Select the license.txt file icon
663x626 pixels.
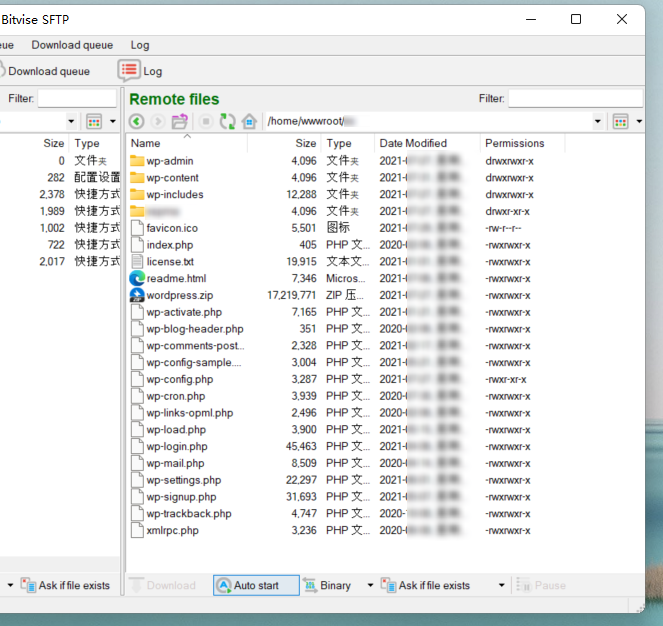(x=137, y=261)
